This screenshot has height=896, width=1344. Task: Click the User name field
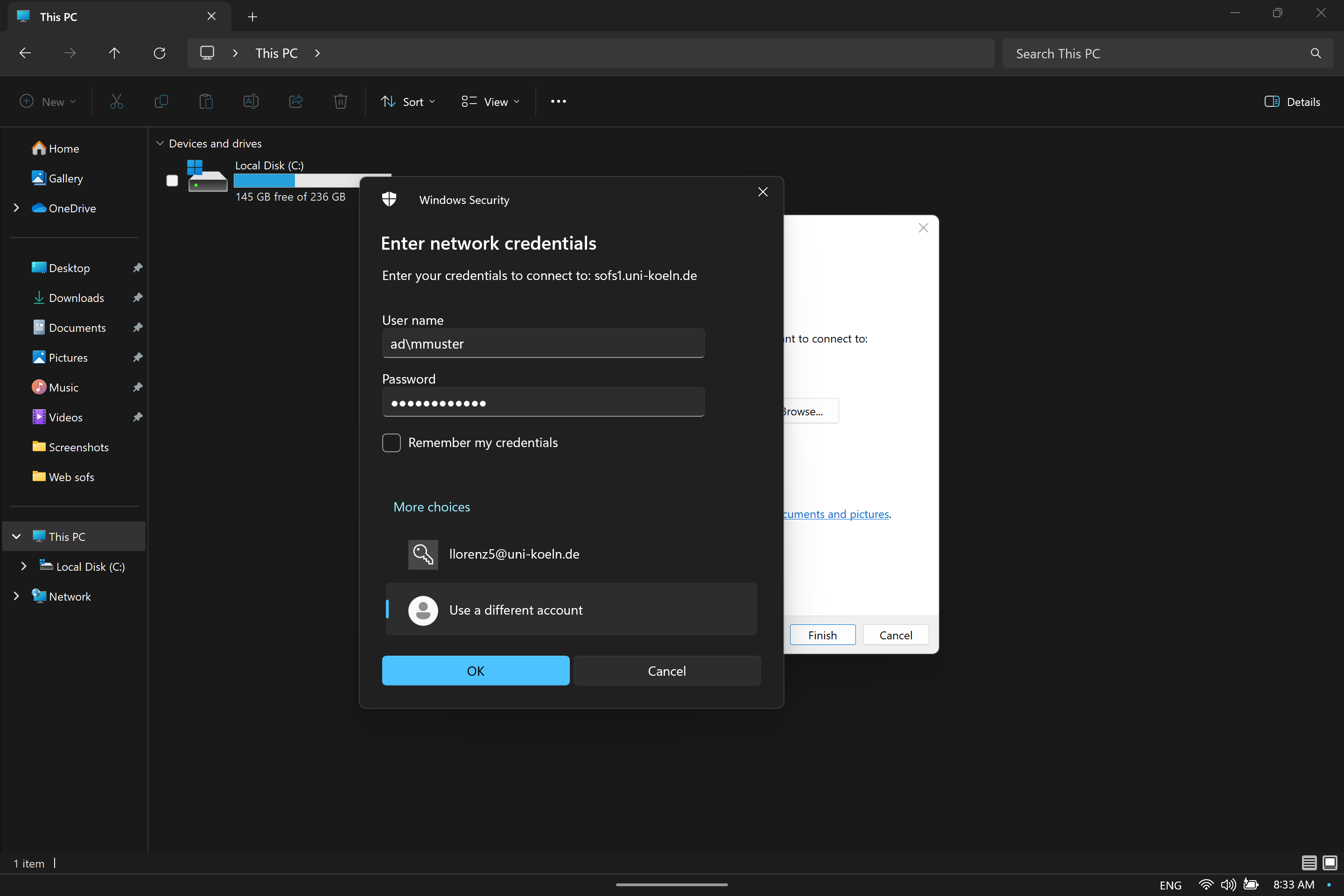543,343
